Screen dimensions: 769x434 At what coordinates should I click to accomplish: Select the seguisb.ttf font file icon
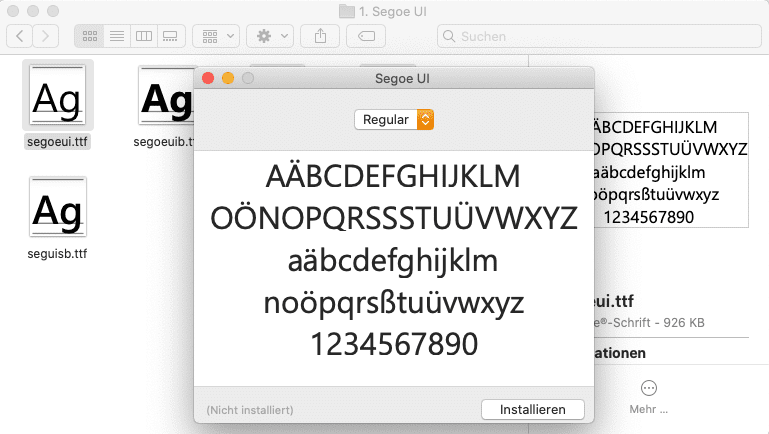coord(57,207)
